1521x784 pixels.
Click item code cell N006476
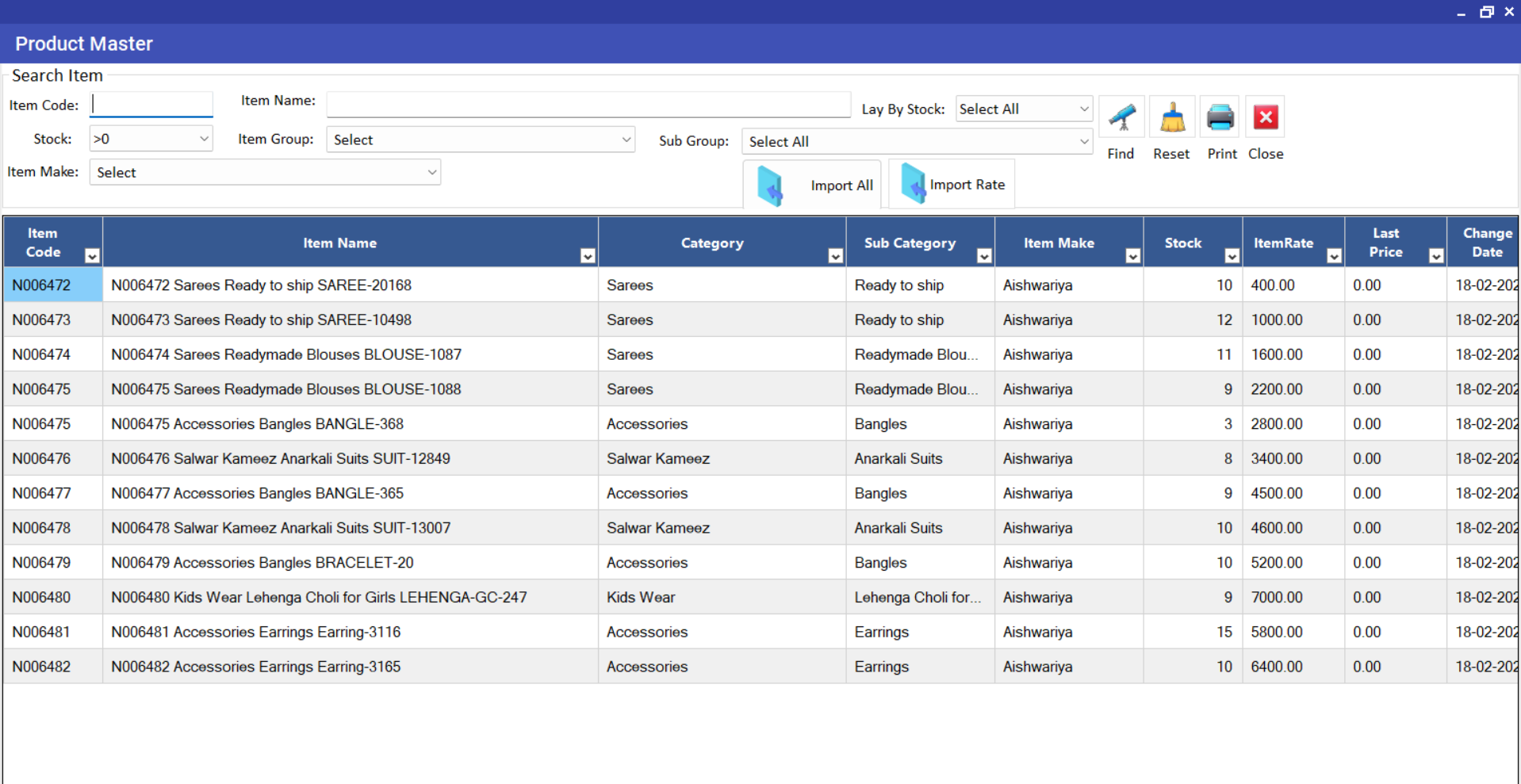[53, 458]
